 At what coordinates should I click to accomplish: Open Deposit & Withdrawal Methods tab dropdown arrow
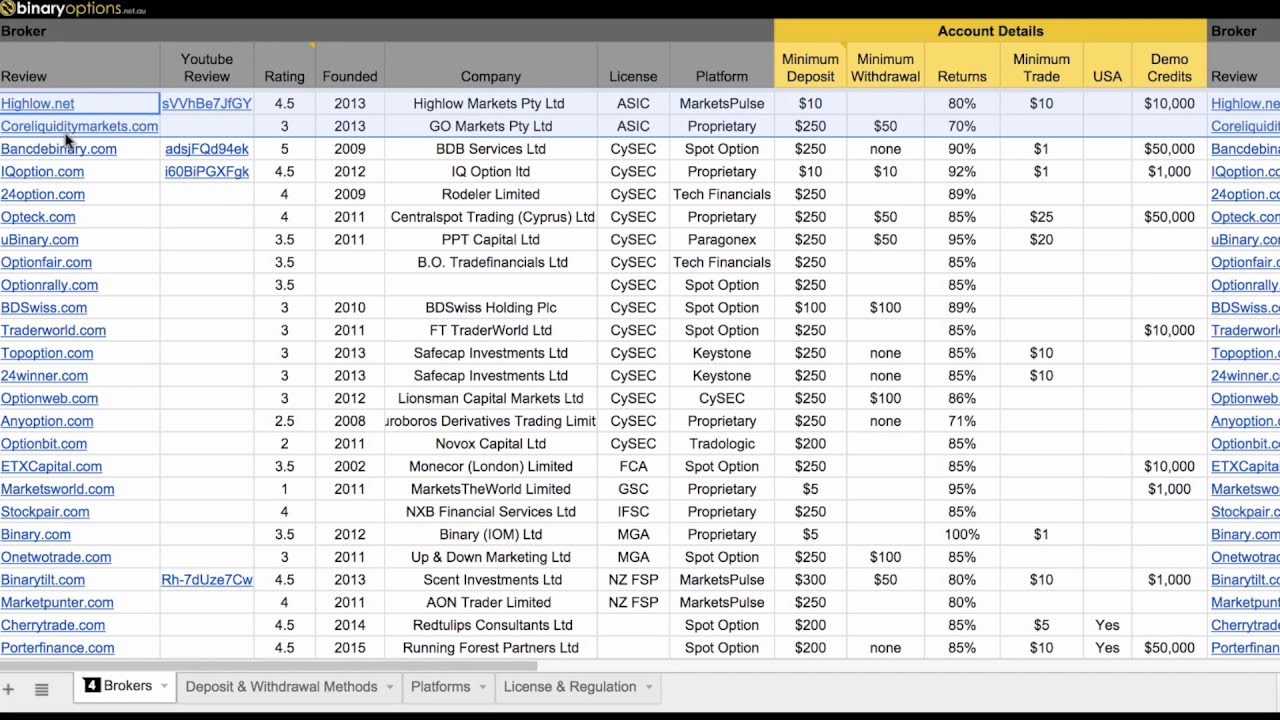click(x=389, y=687)
